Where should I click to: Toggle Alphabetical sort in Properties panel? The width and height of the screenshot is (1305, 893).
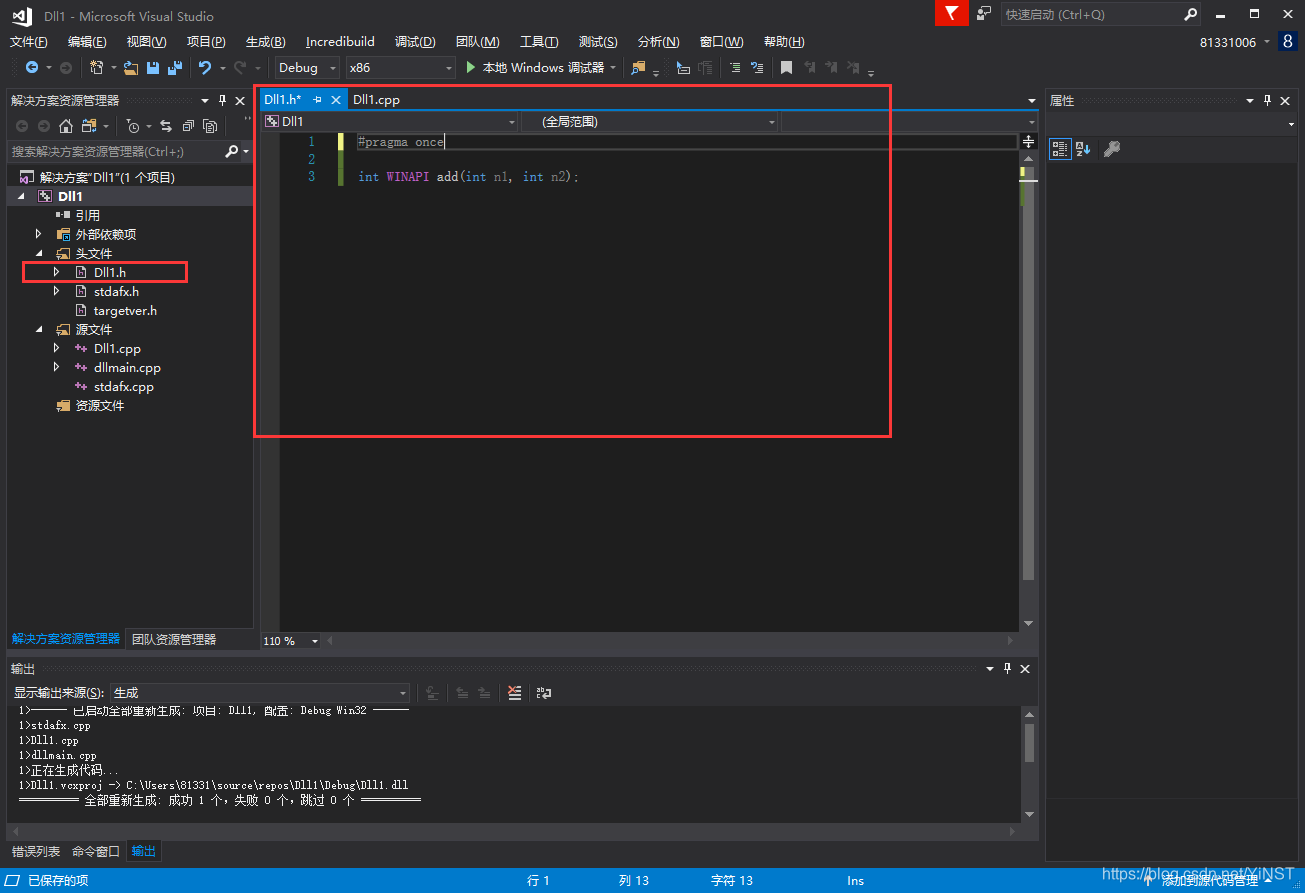coord(1084,149)
